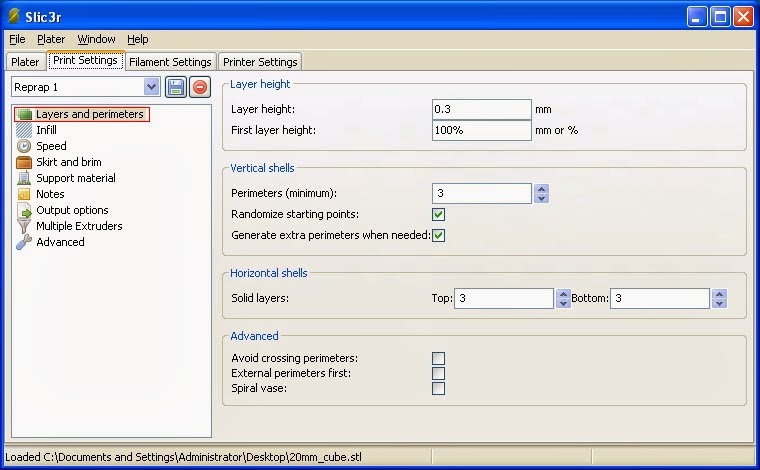
Task: Click the Multiple Extruders funnel icon
Action: (24, 226)
